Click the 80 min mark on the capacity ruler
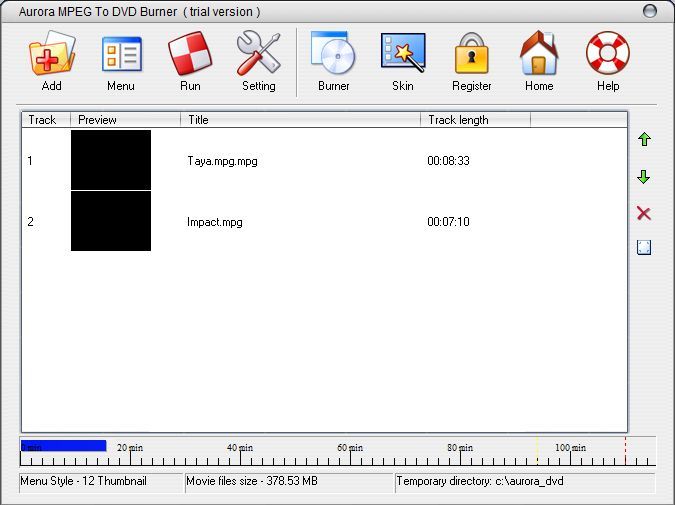This screenshot has height=505, width=675. coord(460,448)
